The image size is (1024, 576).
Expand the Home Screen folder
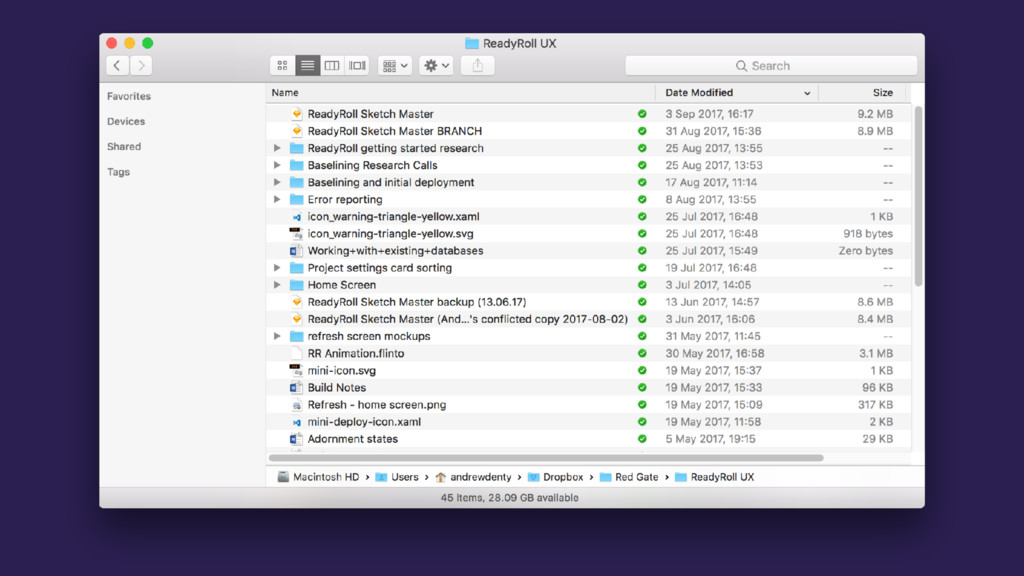277,285
